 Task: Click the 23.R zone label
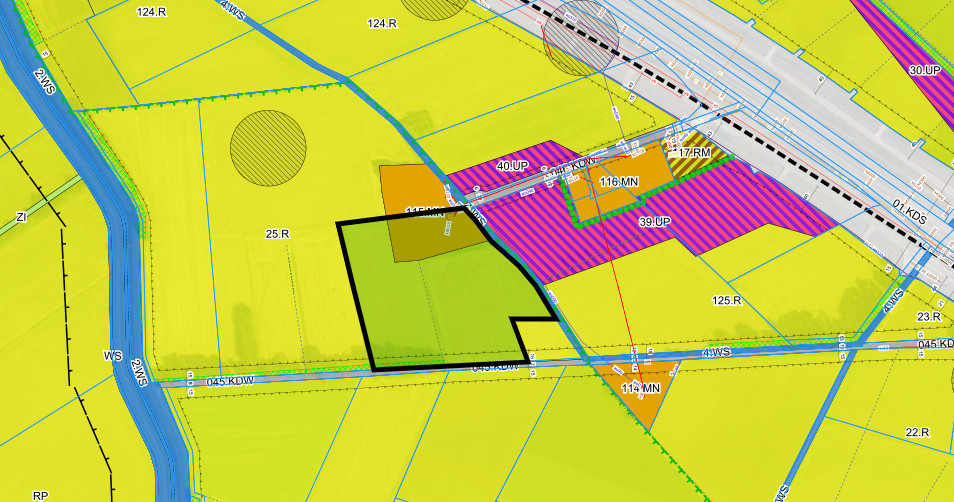(x=929, y=317)
